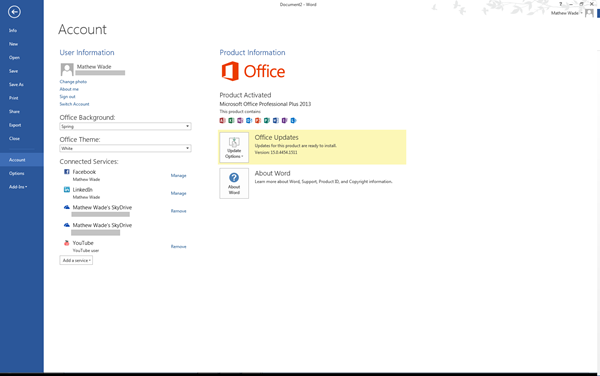Choose Save As in the sidebar
Viewport: 600px width, 376px height.
(x=16, y=85)
